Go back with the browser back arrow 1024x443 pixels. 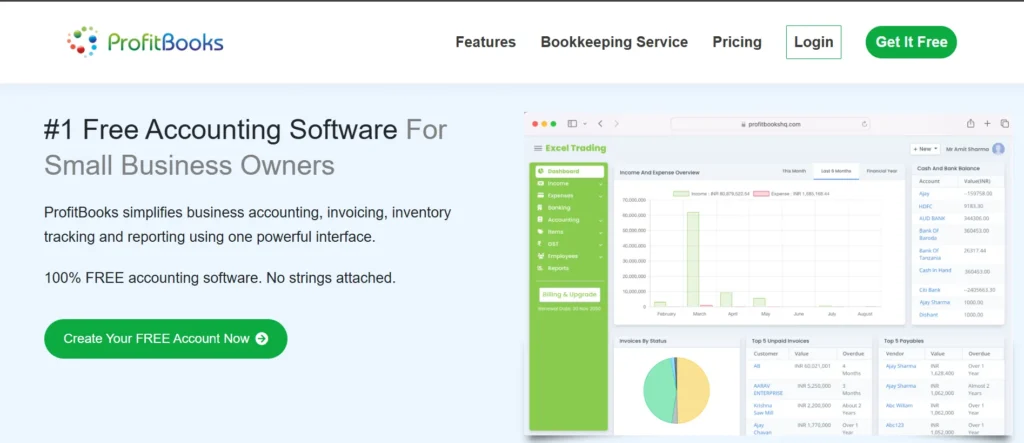tap(600, 123)
